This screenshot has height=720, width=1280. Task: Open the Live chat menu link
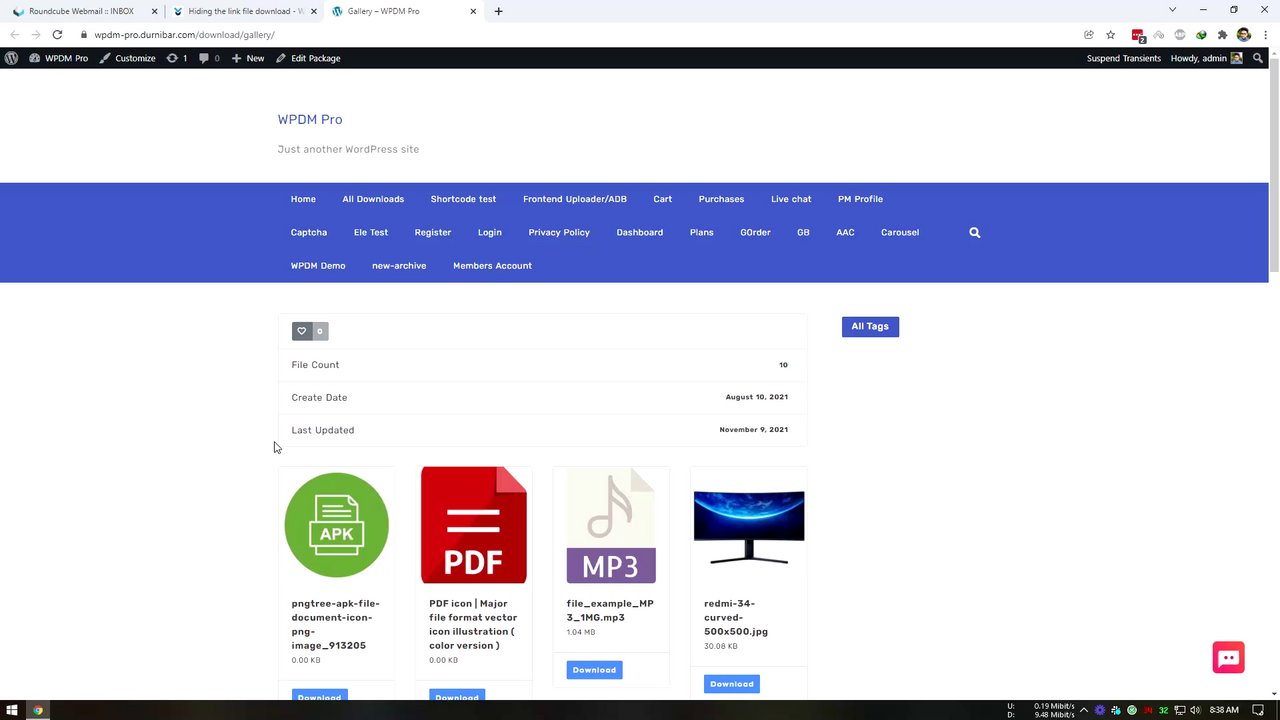[x=791, y=199]
